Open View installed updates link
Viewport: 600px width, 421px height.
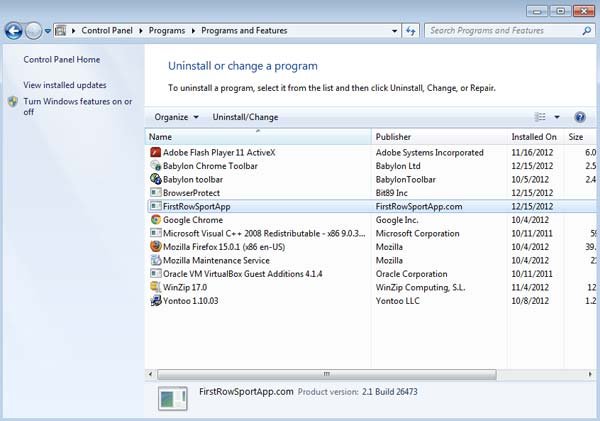(65, 85)
